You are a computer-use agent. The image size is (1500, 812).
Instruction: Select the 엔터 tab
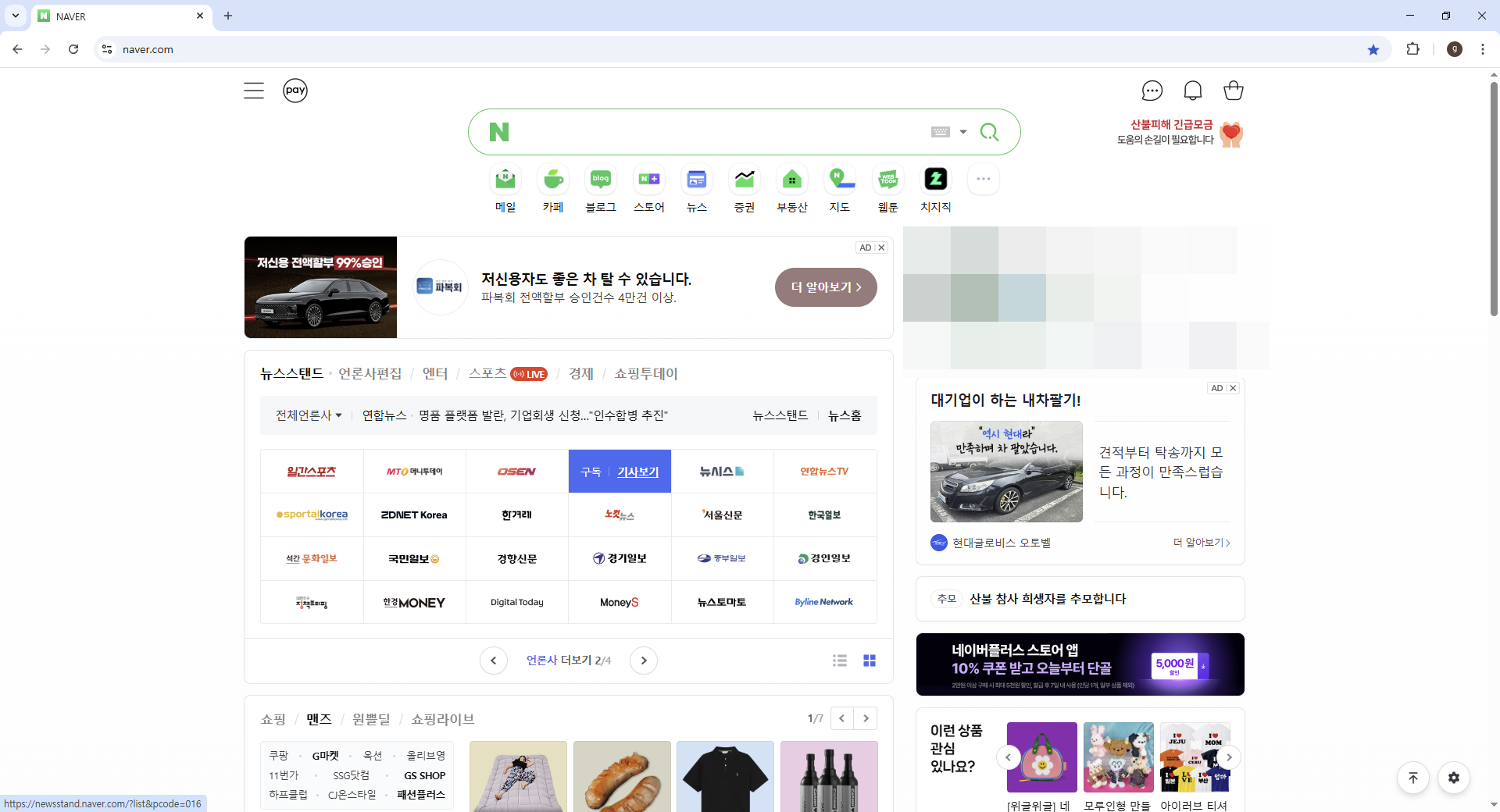click(435, 374)
